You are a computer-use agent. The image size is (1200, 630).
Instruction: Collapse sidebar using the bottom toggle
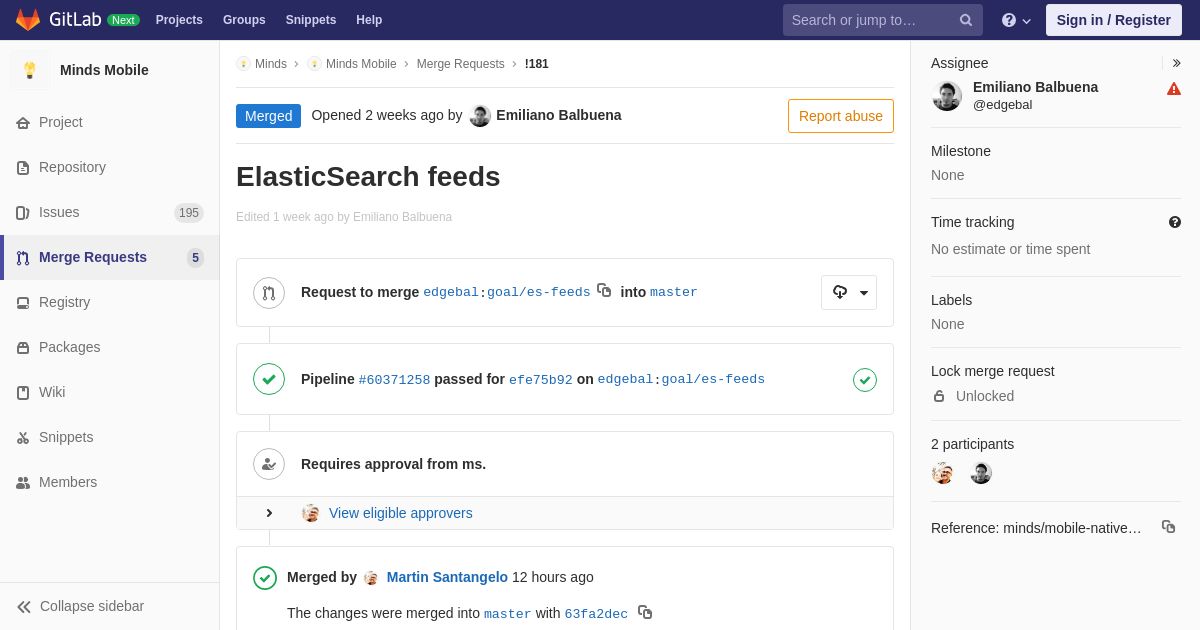tap(80, 606)
